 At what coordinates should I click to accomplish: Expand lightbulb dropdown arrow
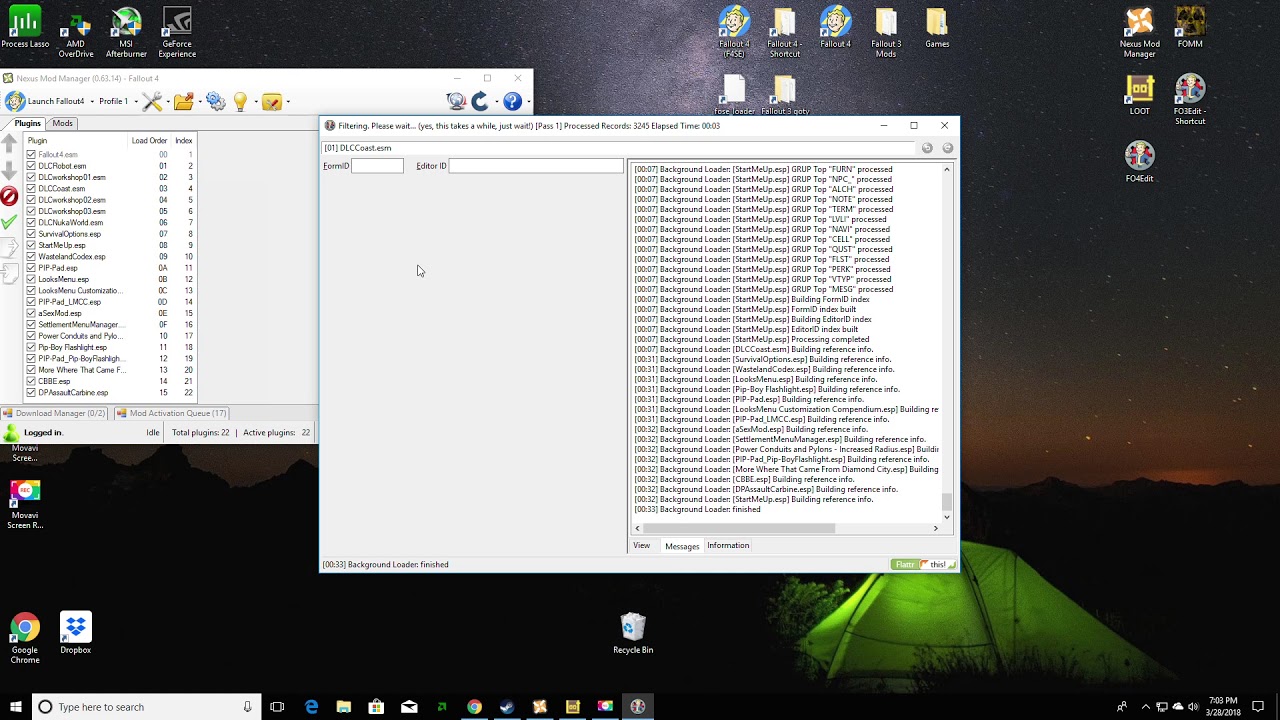pyautogui.click(x=255, y=101)
